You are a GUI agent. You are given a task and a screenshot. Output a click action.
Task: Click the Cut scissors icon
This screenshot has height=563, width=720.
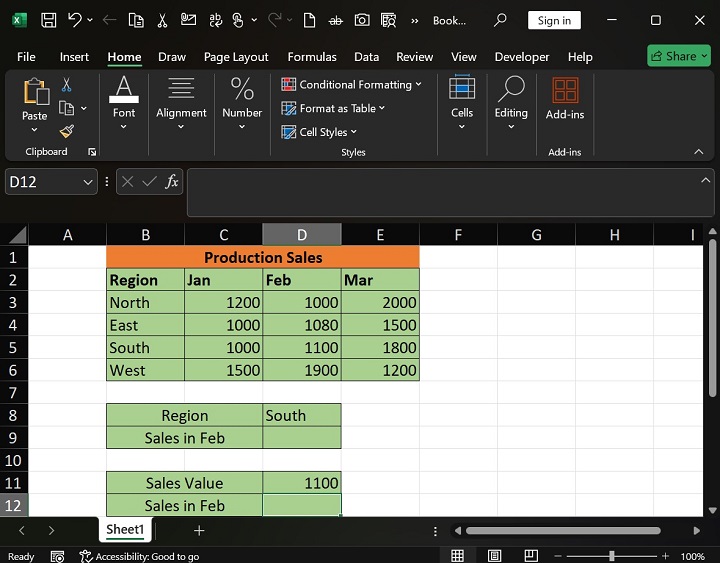tap(66, 85)
